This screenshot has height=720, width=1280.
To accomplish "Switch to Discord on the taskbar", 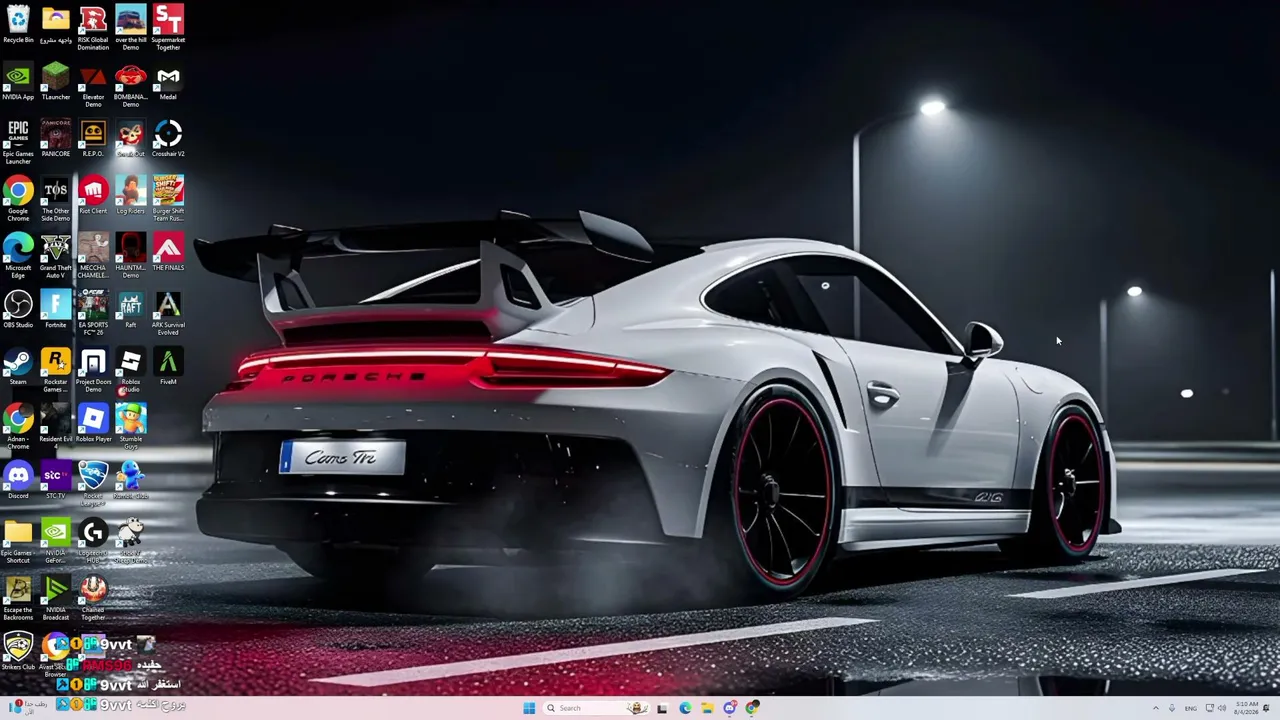I will coord(730,708).
